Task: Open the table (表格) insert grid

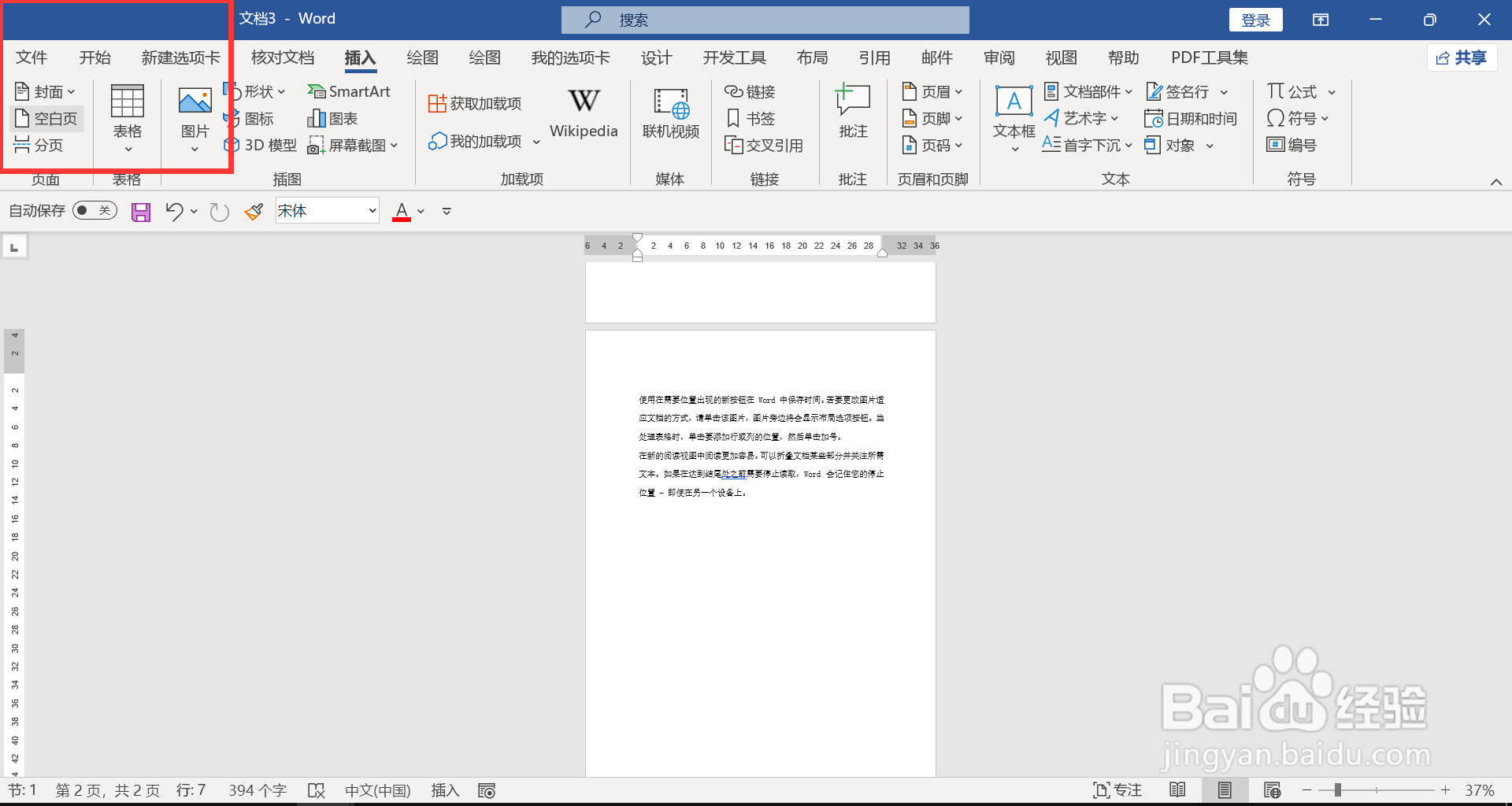Action: tap(128, 118)
